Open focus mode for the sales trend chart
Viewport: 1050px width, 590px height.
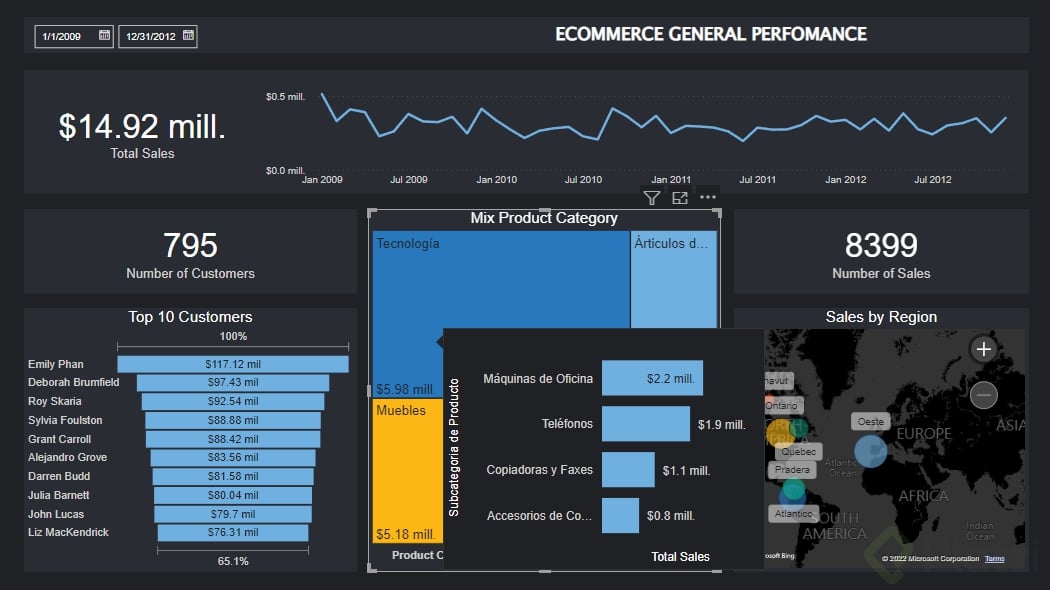click(680, 197)
